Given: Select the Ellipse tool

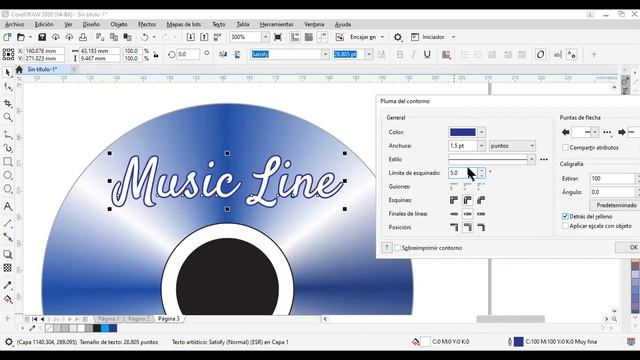Looking at the screenshot, I should (7, 176).
